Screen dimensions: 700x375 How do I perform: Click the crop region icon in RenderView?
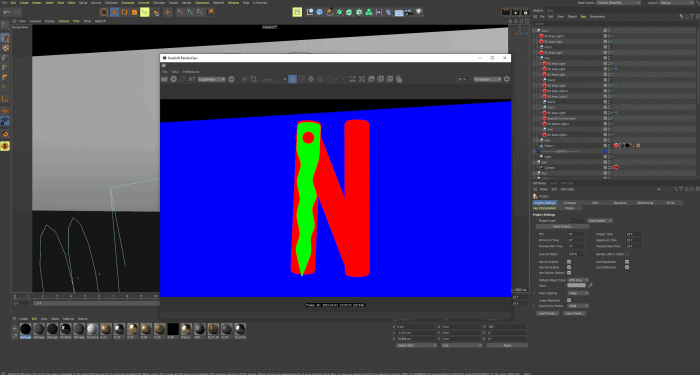click(254, 79)
